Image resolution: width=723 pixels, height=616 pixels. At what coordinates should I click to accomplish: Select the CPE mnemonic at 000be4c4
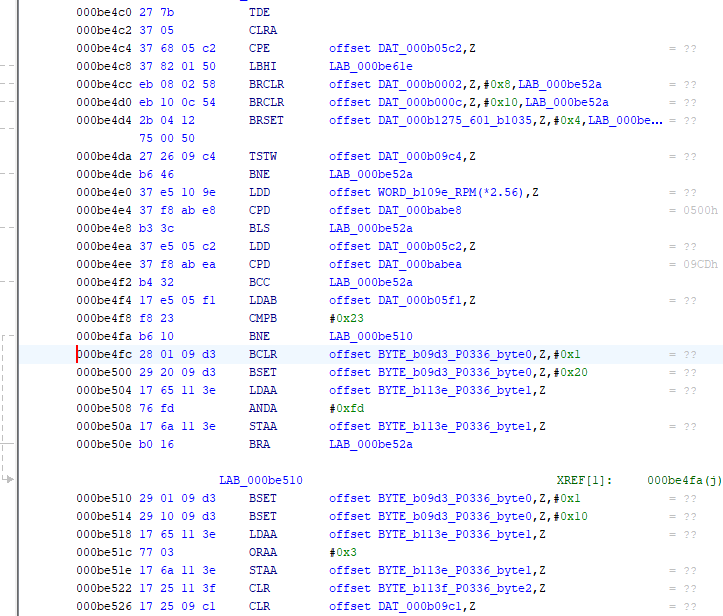(x=258, y=48)
